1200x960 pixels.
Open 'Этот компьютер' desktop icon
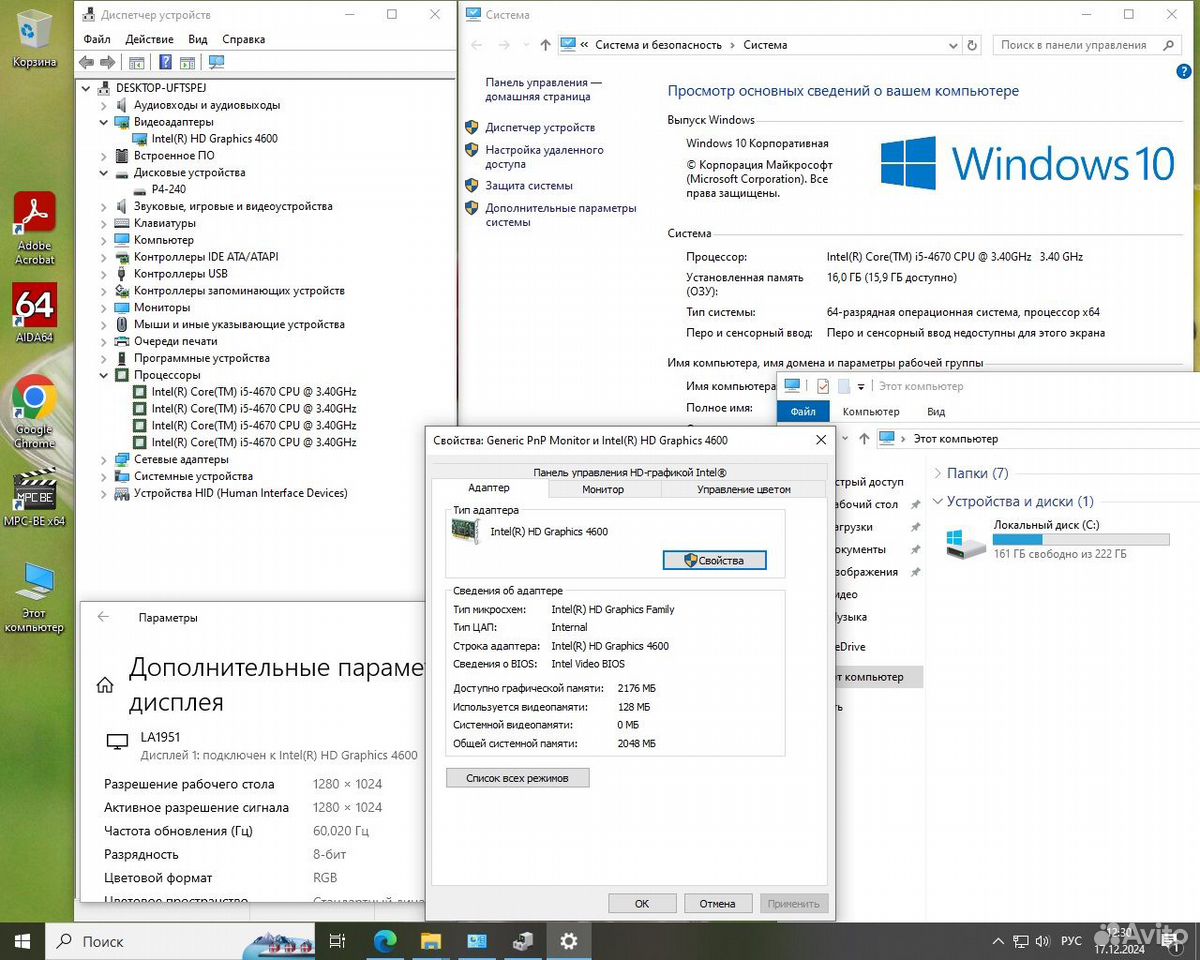34,597
